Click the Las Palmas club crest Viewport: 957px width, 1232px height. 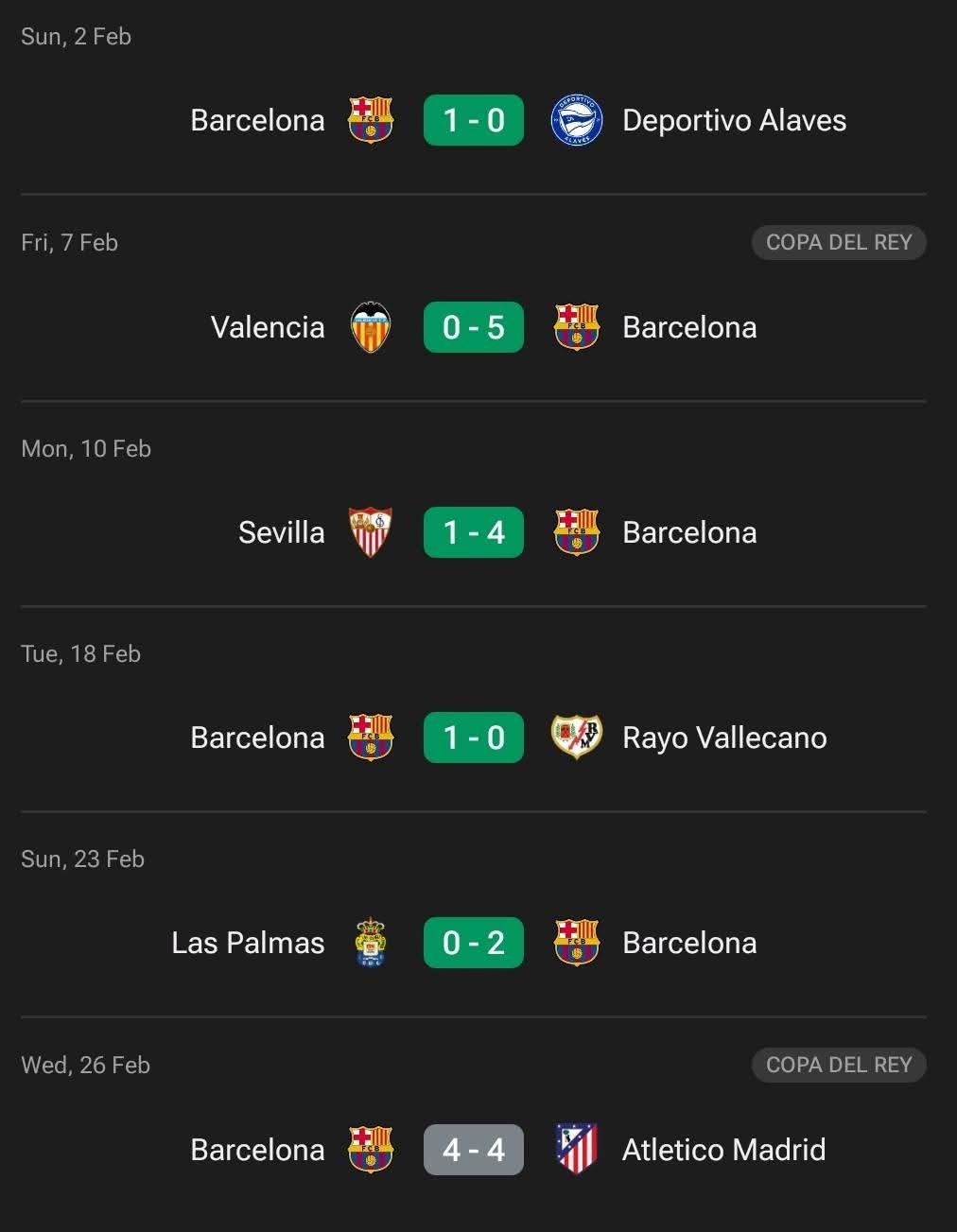click(x=371, y=943)
